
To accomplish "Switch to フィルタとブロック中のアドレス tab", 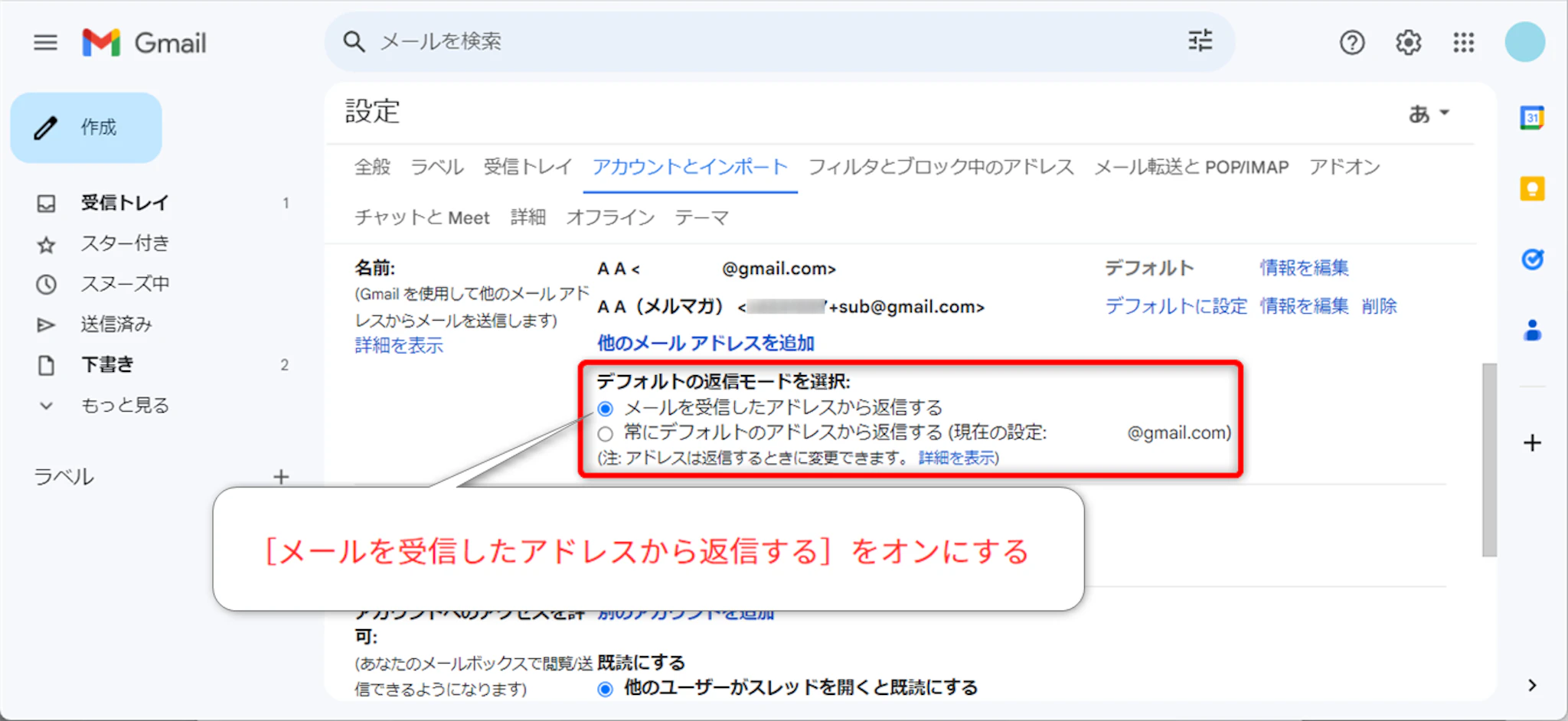I will (x=941, y=167).
